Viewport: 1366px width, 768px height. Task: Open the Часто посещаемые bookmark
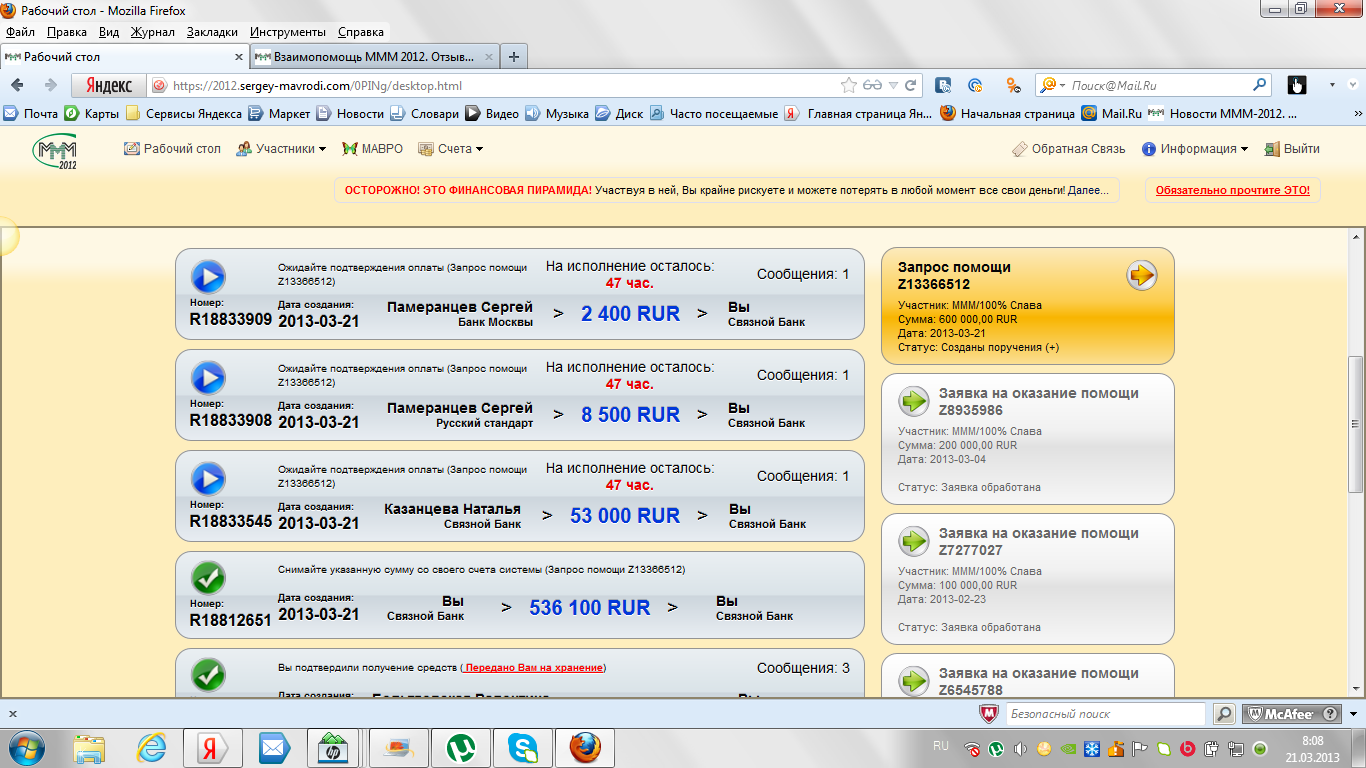pyautogui.click(x=714, y=114)
